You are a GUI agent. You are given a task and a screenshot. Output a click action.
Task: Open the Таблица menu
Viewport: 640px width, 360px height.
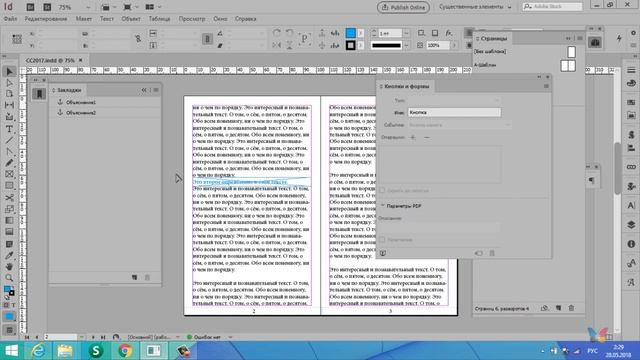click(159, 19)
